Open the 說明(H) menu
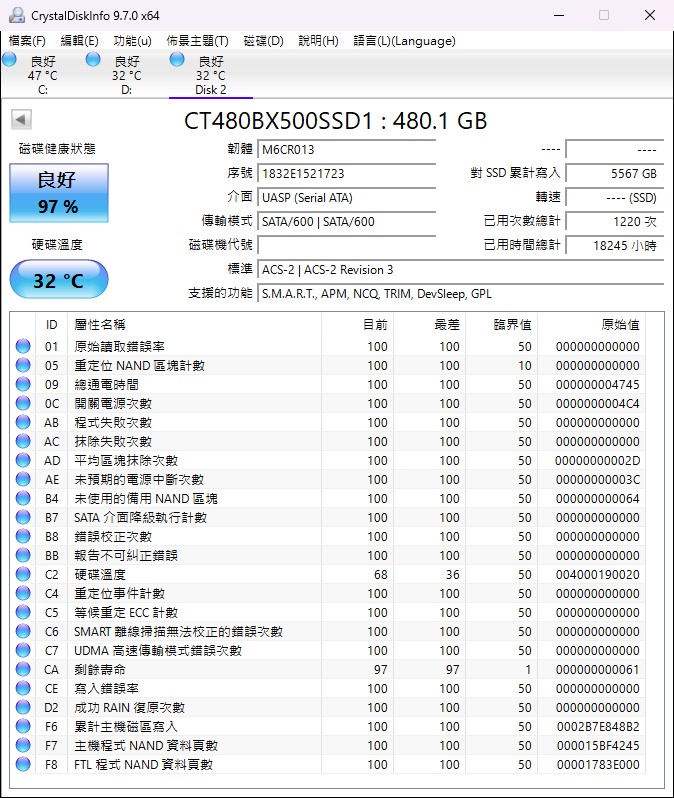 [318, 41]
